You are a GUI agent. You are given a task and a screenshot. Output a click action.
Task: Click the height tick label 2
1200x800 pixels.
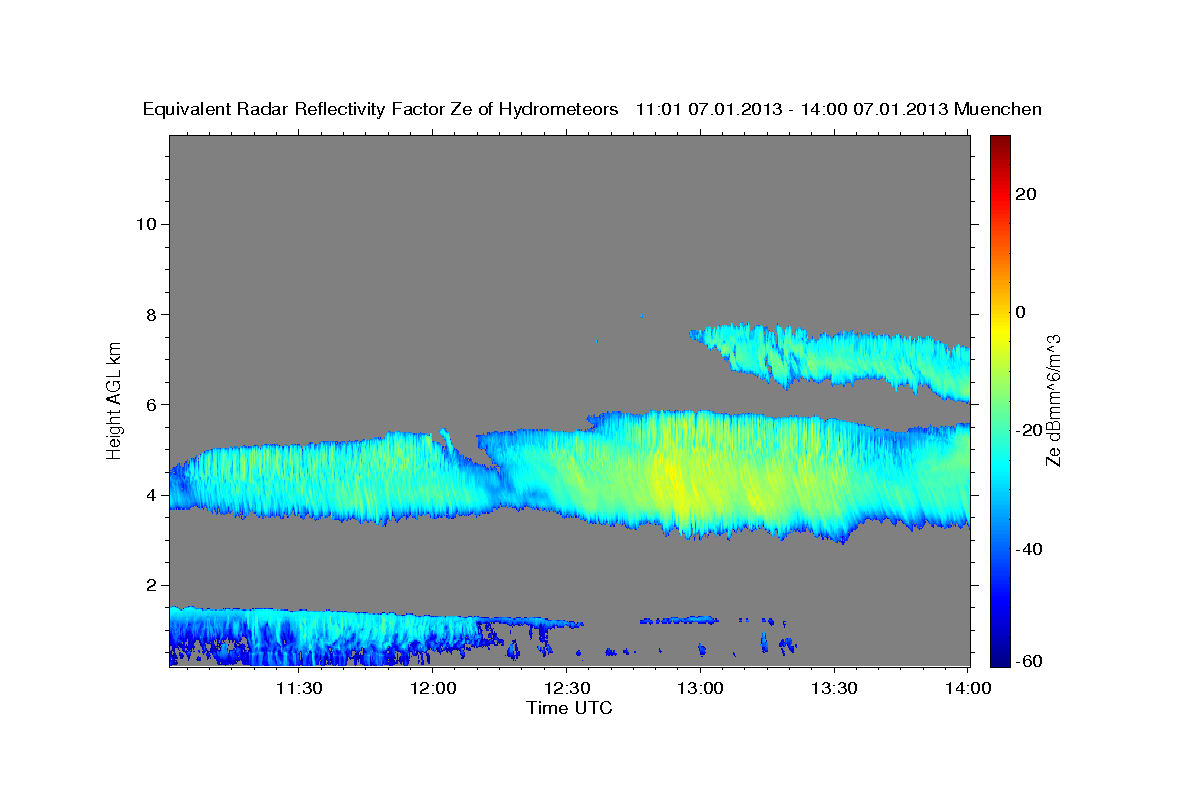pos(152,585)
